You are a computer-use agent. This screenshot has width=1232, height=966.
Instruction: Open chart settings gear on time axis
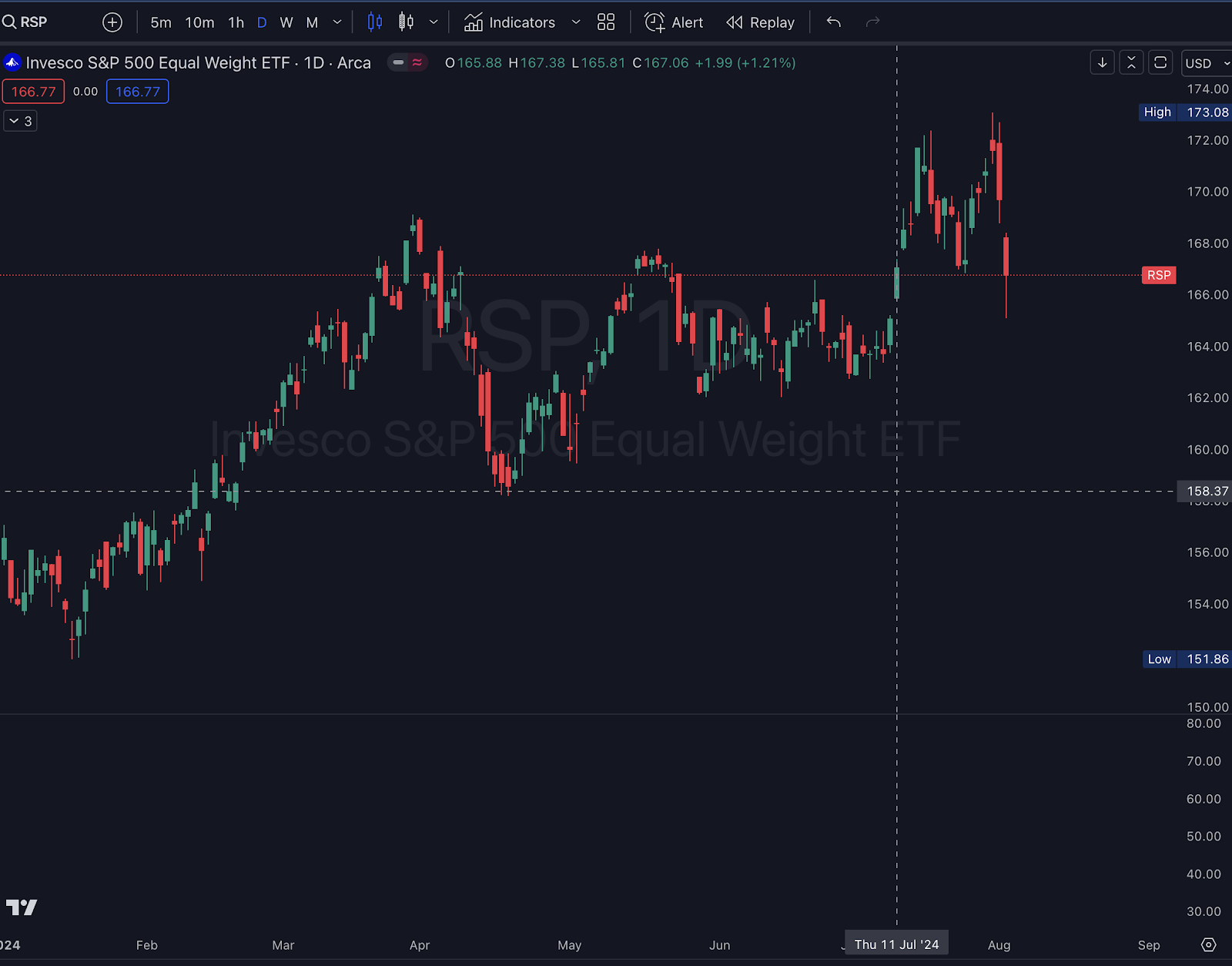pos(1208,944)
